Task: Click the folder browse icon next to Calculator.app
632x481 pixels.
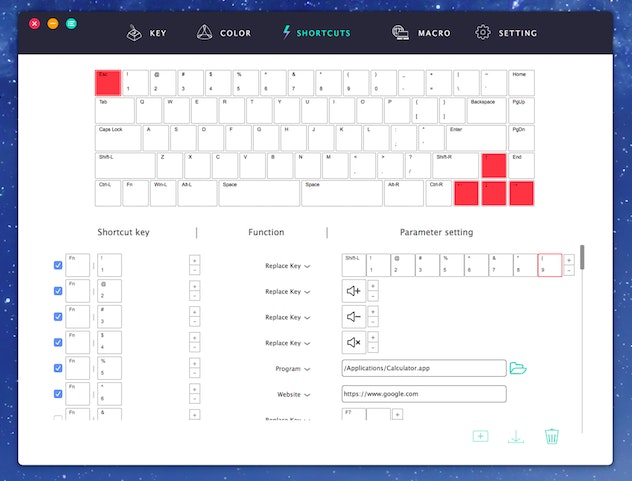Action: pyautogui.click(x=517, y=368)
